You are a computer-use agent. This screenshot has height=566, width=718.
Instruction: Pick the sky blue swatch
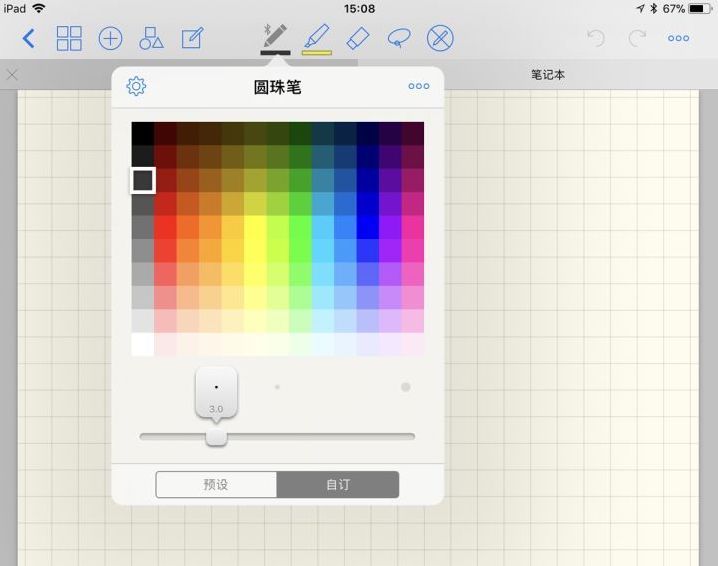click(x=322, y=227)
